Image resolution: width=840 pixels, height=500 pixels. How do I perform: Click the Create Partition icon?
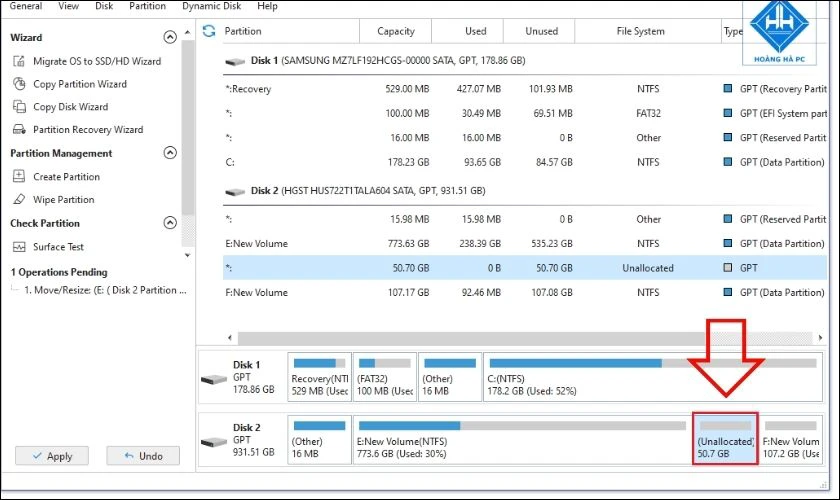click(x=19, y=176)
